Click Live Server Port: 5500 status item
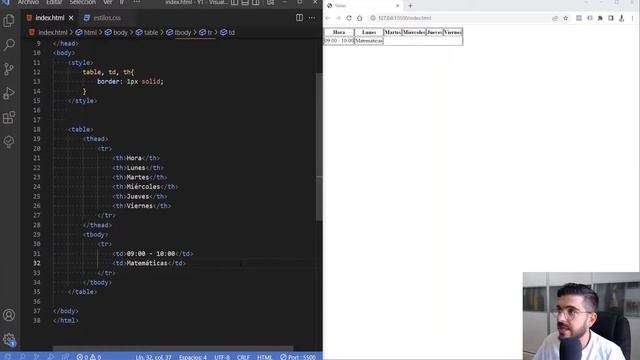This screenshot has width=640, height=360. [x=298, y=357]
